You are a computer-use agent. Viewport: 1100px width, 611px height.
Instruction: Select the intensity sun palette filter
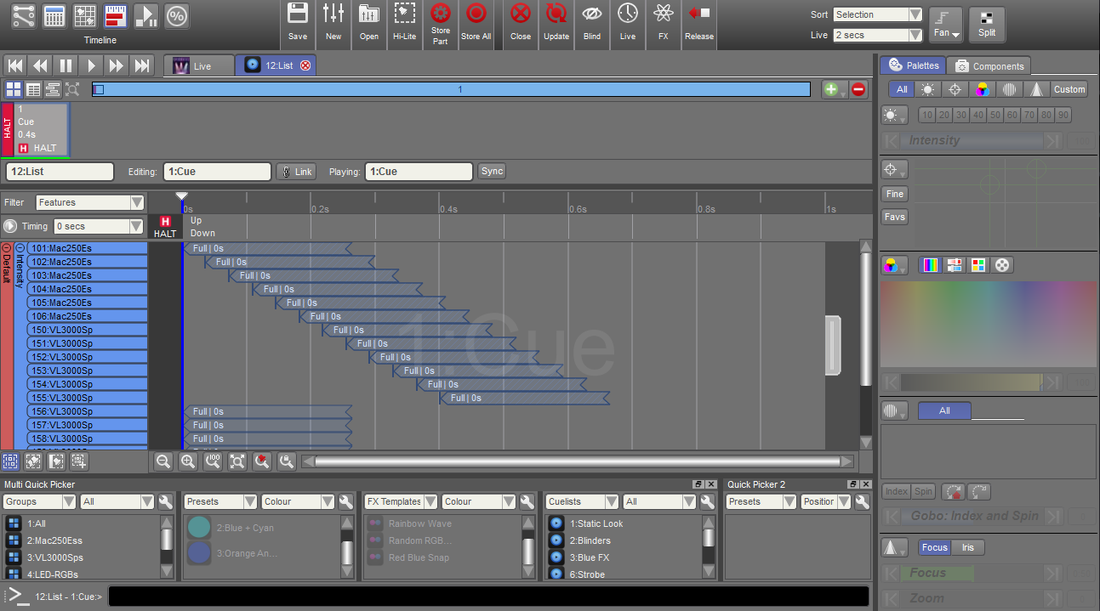tap(927, 89)
